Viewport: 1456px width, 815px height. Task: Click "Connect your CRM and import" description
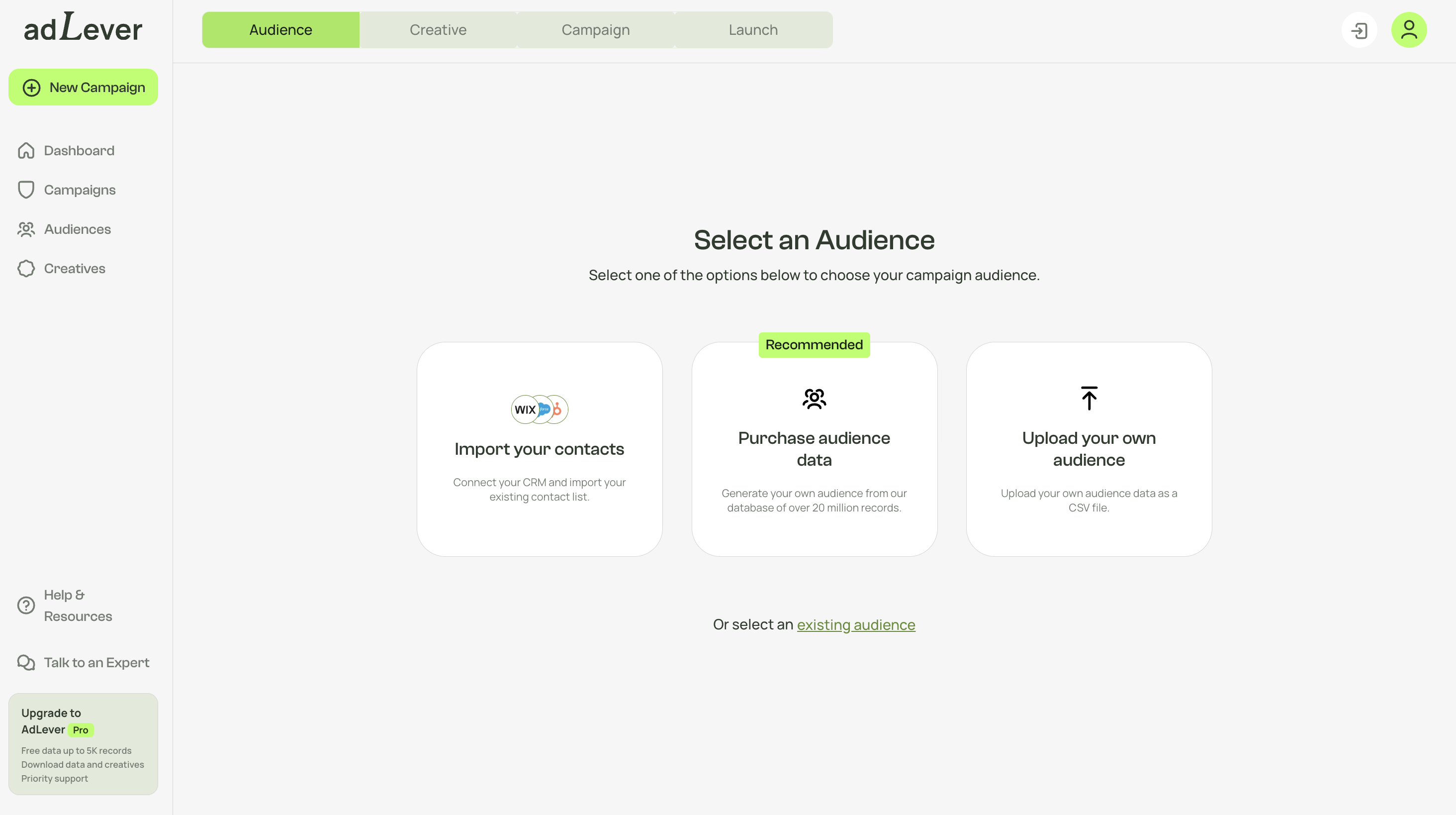coord(540,490)
